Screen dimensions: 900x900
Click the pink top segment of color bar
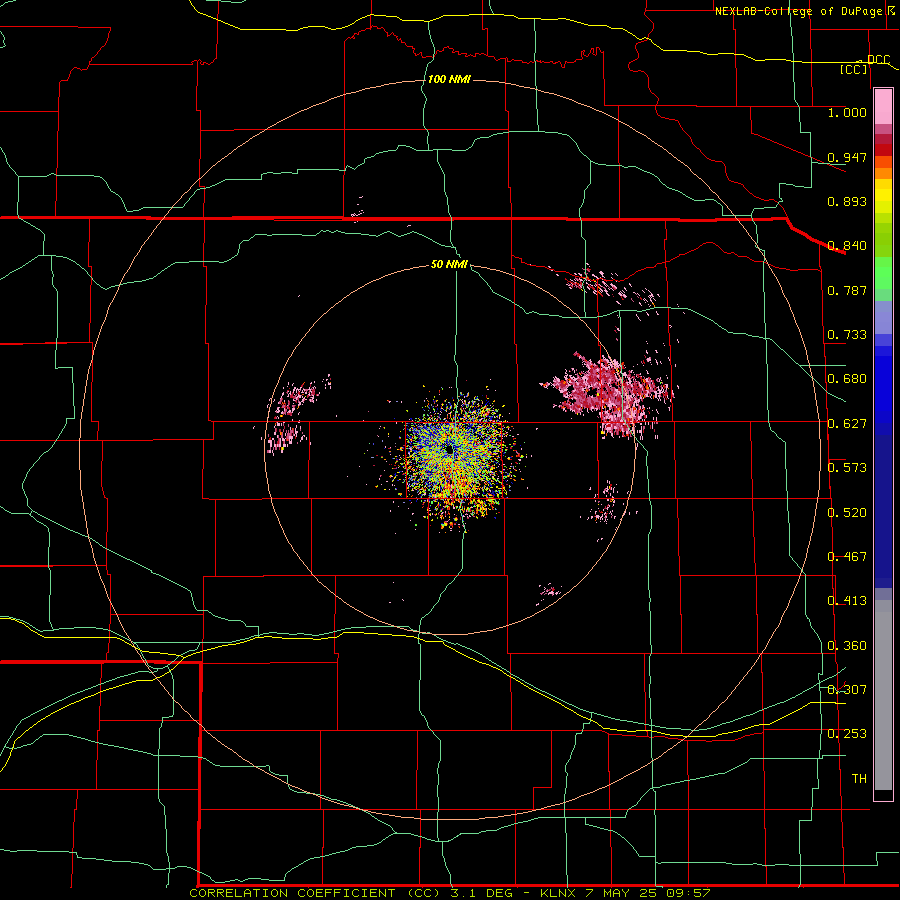point(883,106)
